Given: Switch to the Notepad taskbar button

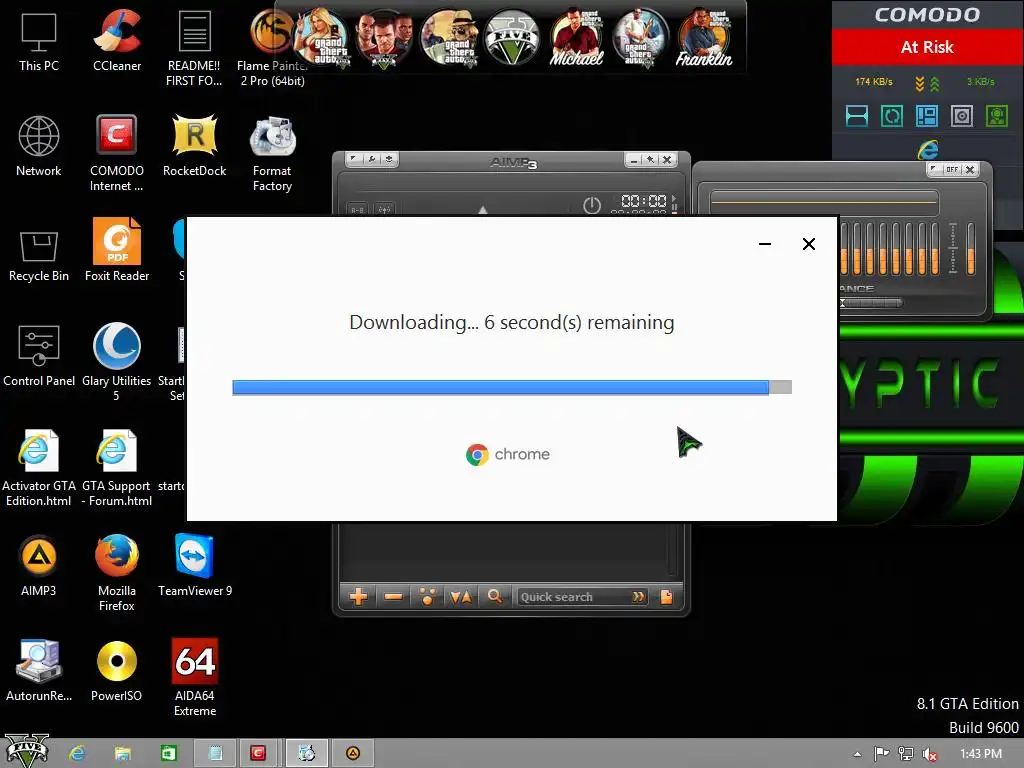Looking at the screenshot, I should click(x=215, y=753).
